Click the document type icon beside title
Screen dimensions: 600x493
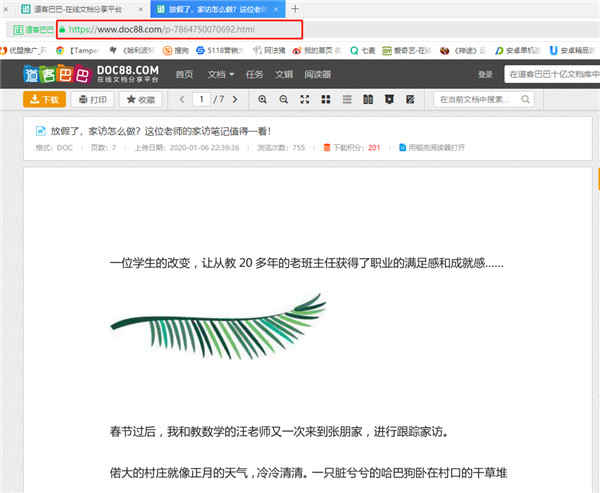(40, 131)
